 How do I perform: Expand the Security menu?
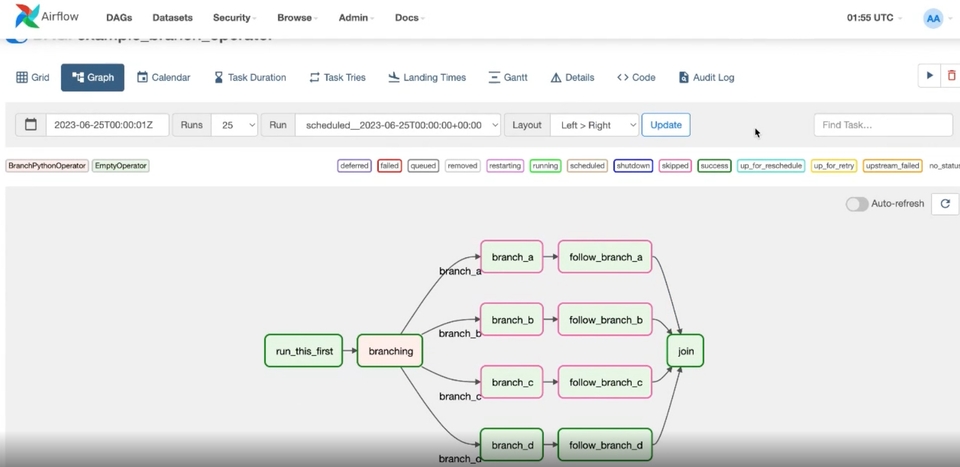tap(234, 18)
